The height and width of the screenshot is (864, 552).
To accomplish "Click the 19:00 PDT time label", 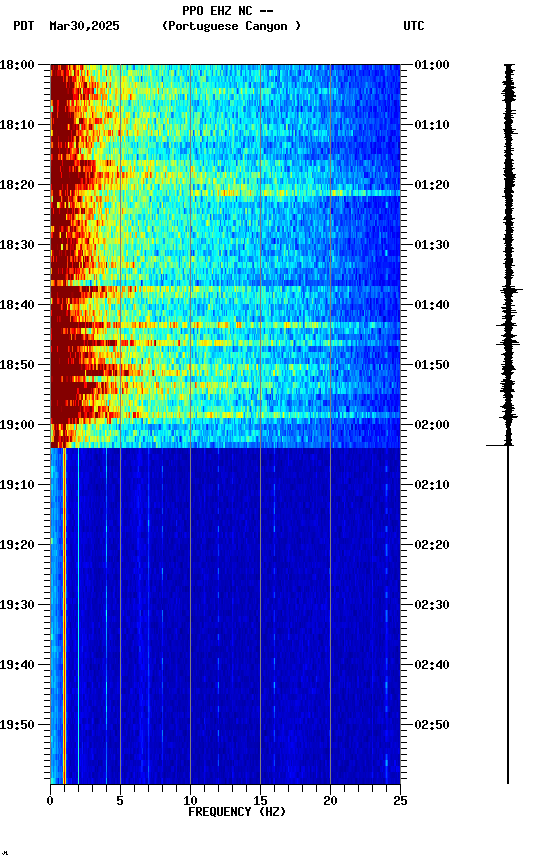I will pos(17,425).
